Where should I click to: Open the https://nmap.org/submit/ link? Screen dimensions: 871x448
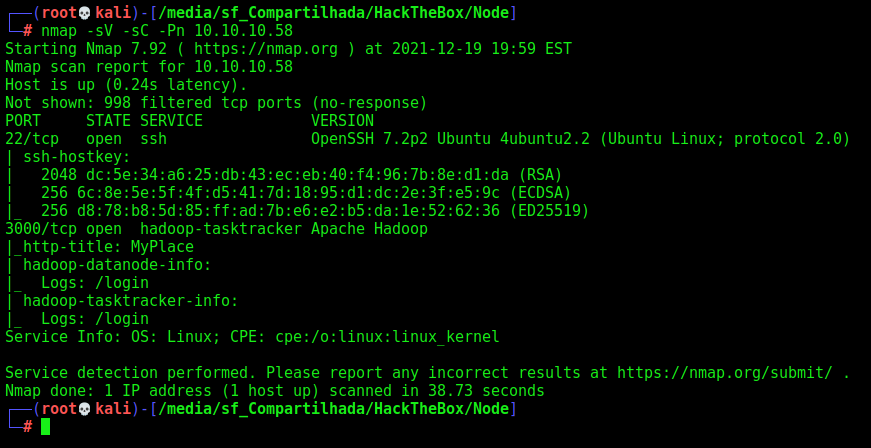click(725, 373)
